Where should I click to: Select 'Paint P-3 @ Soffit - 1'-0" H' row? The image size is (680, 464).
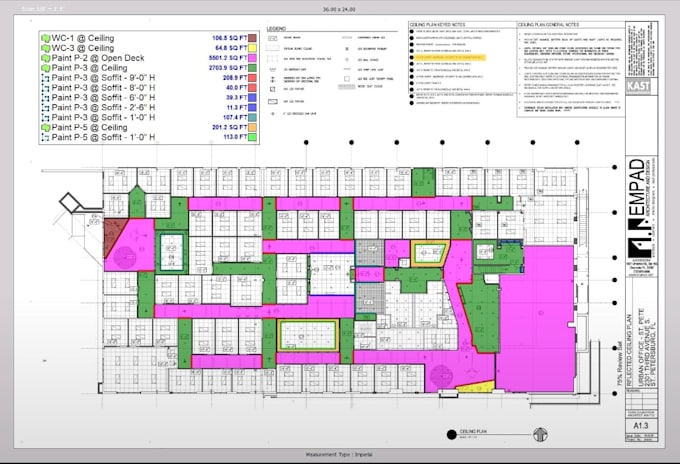tap(149, 118)
